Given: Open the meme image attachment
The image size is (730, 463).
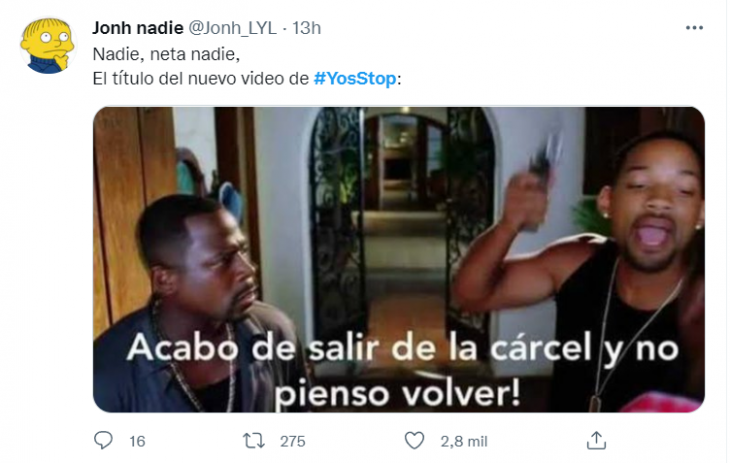Looking at the screenshot, I should (x=399, y=259).
